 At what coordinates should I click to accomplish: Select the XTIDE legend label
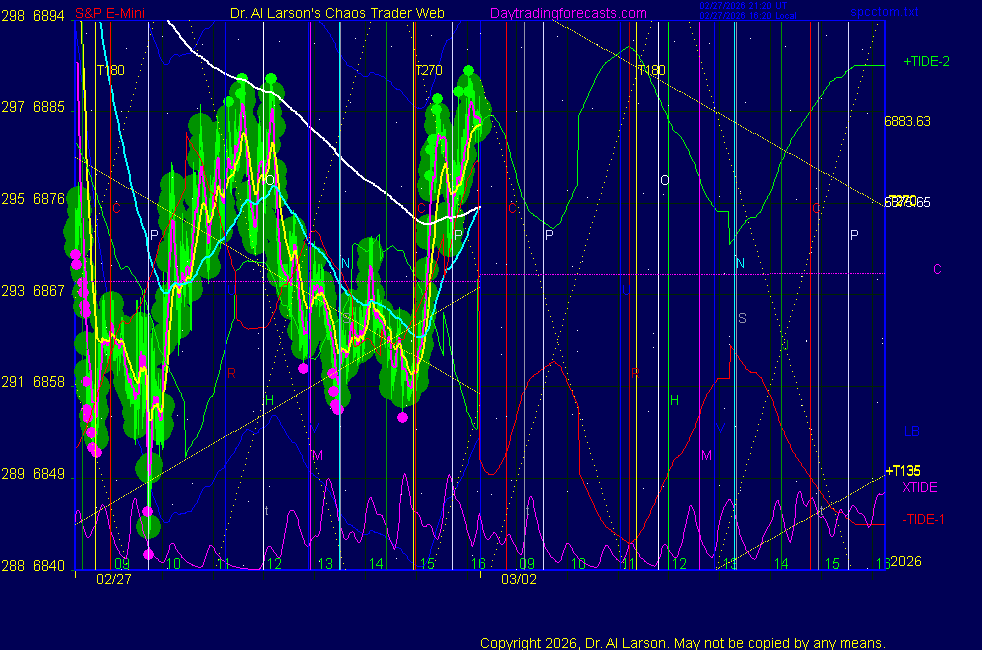pos(920,487)
